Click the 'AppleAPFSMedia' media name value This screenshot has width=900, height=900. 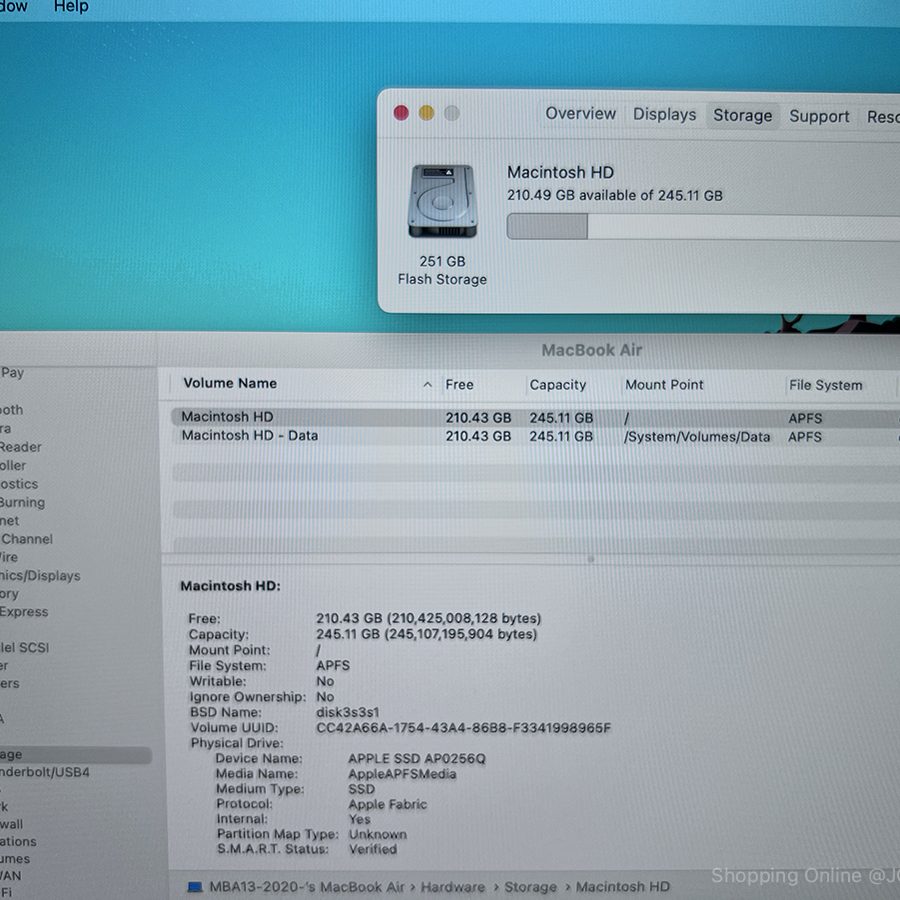[402, 774]
